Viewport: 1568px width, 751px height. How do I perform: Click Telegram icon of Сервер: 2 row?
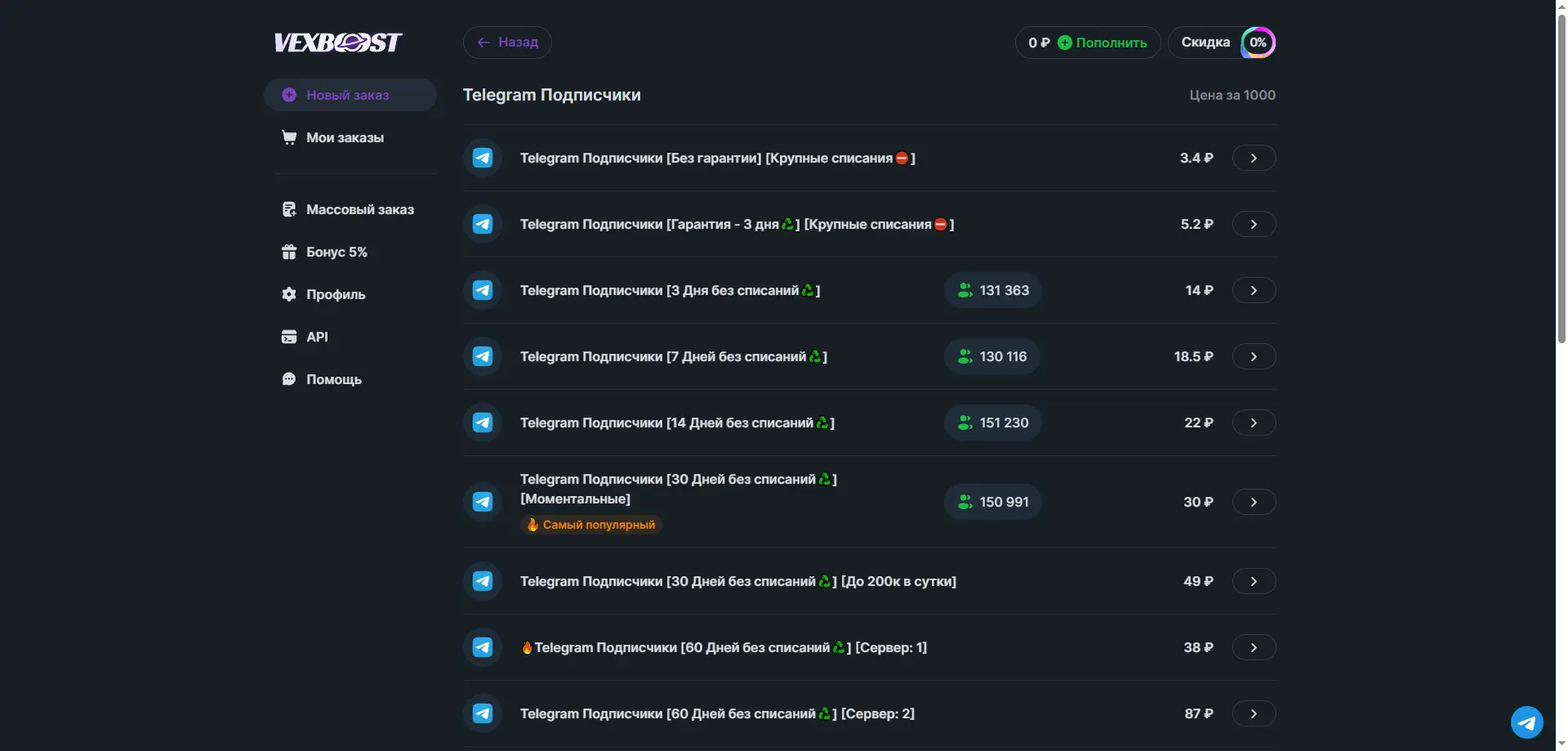point(483,713)
